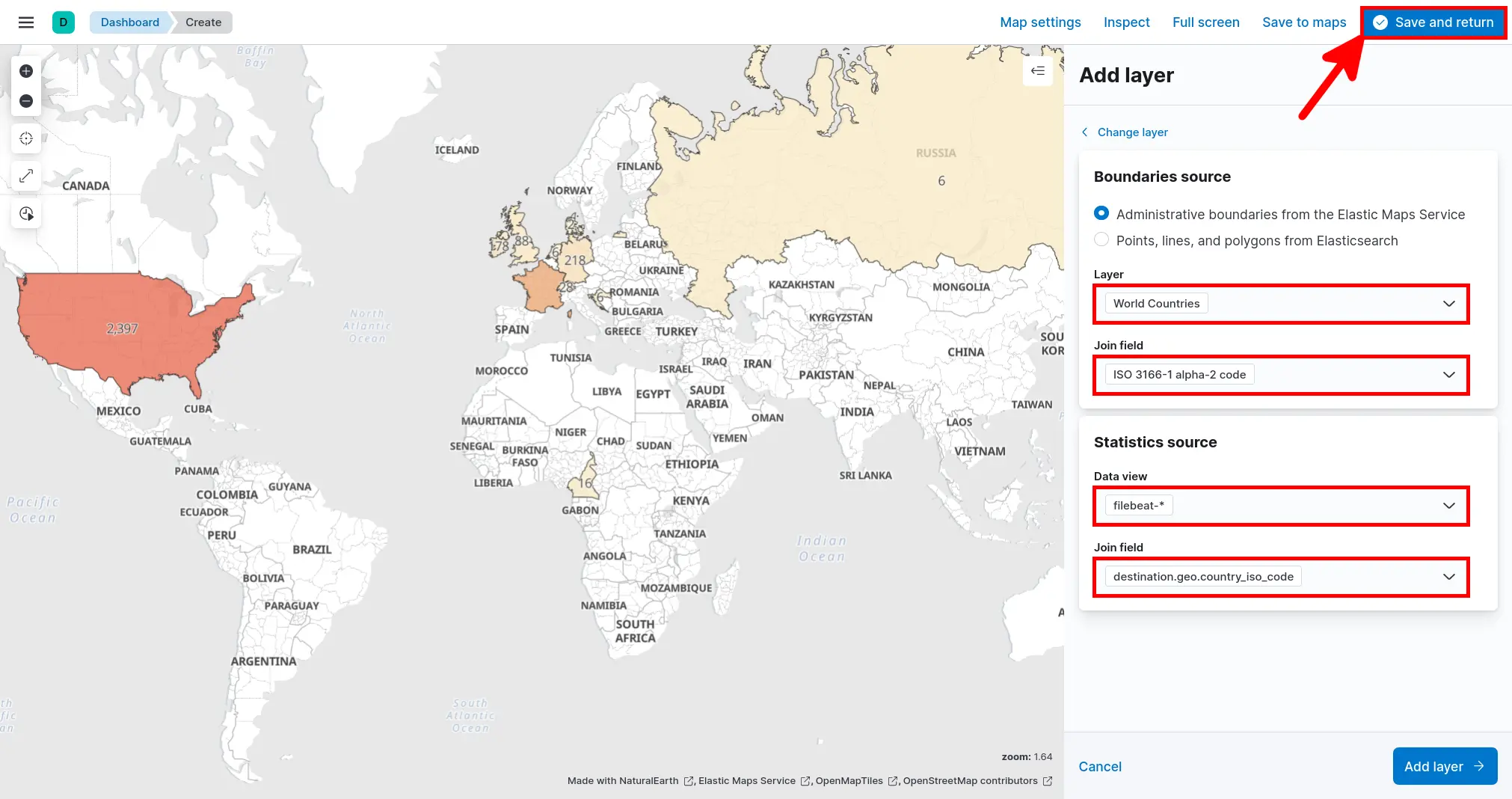Viewport: 1512px width, 799px height.
Task: Click the Add layer button
Action: coord(1444,766)
